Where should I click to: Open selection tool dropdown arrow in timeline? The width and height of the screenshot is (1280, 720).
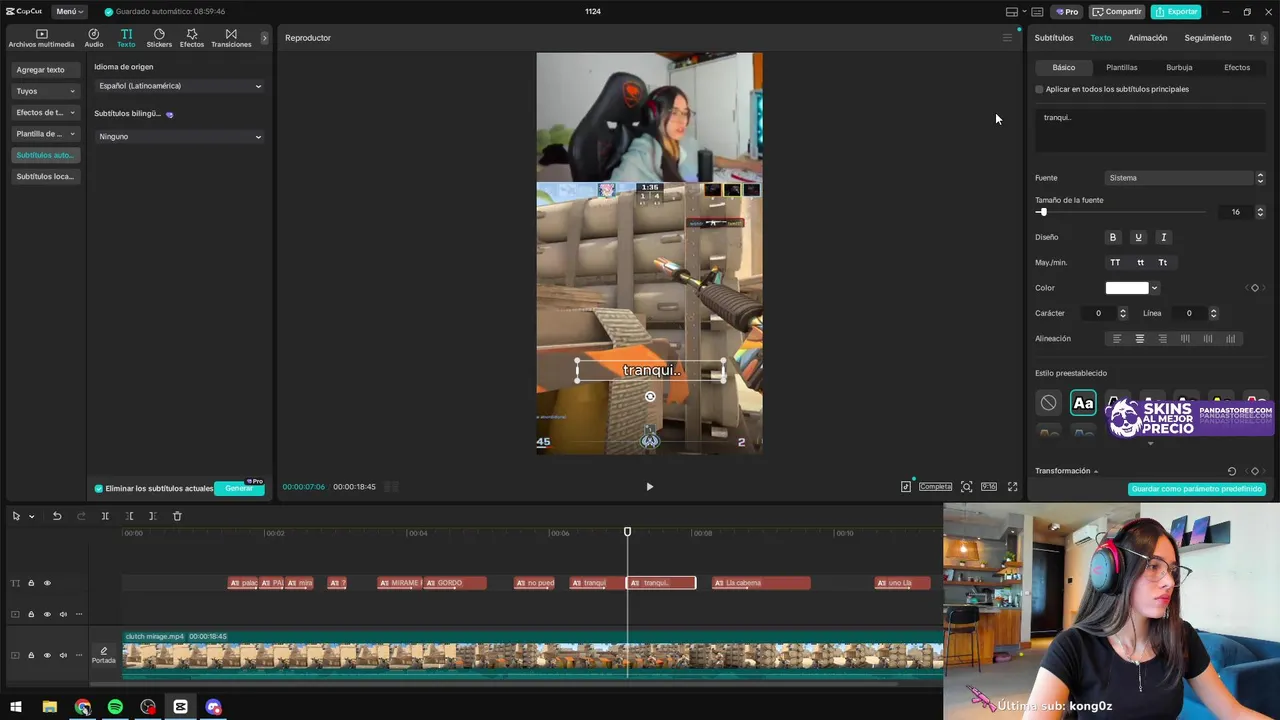31,516
